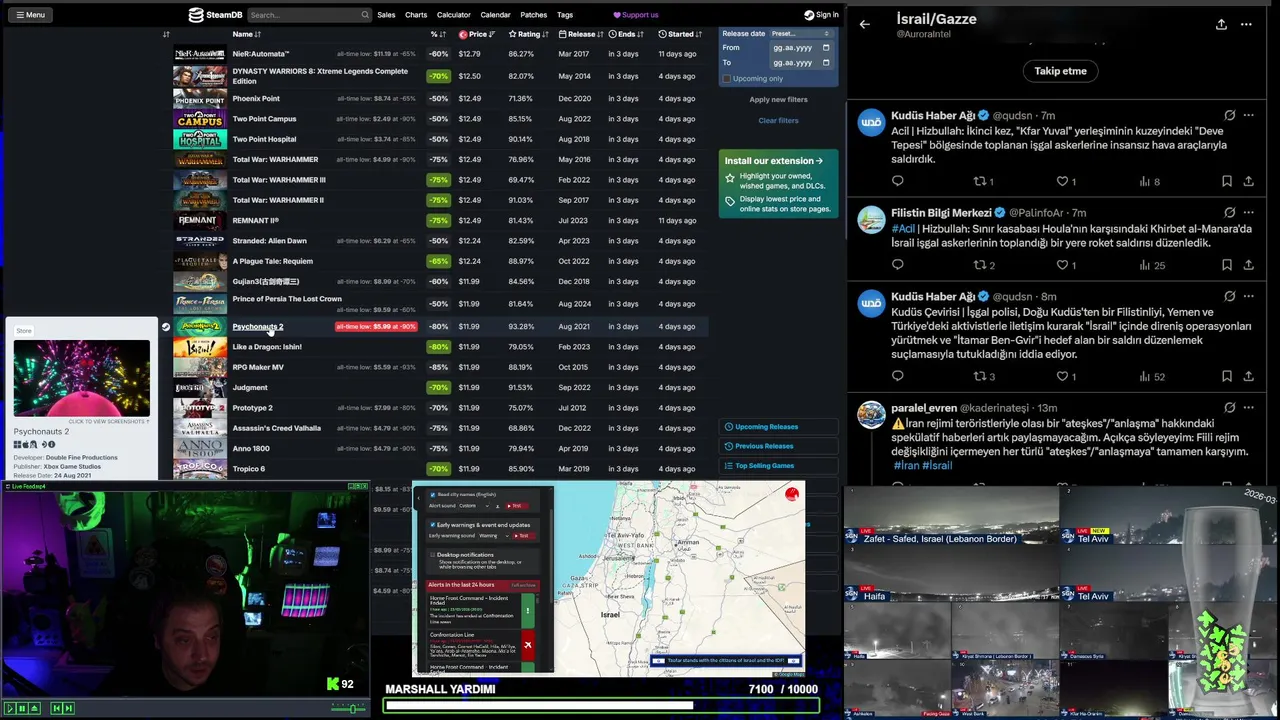Click Two Point Campus row title
This screenshot has height=720, width=1280.
click(264, 119)
